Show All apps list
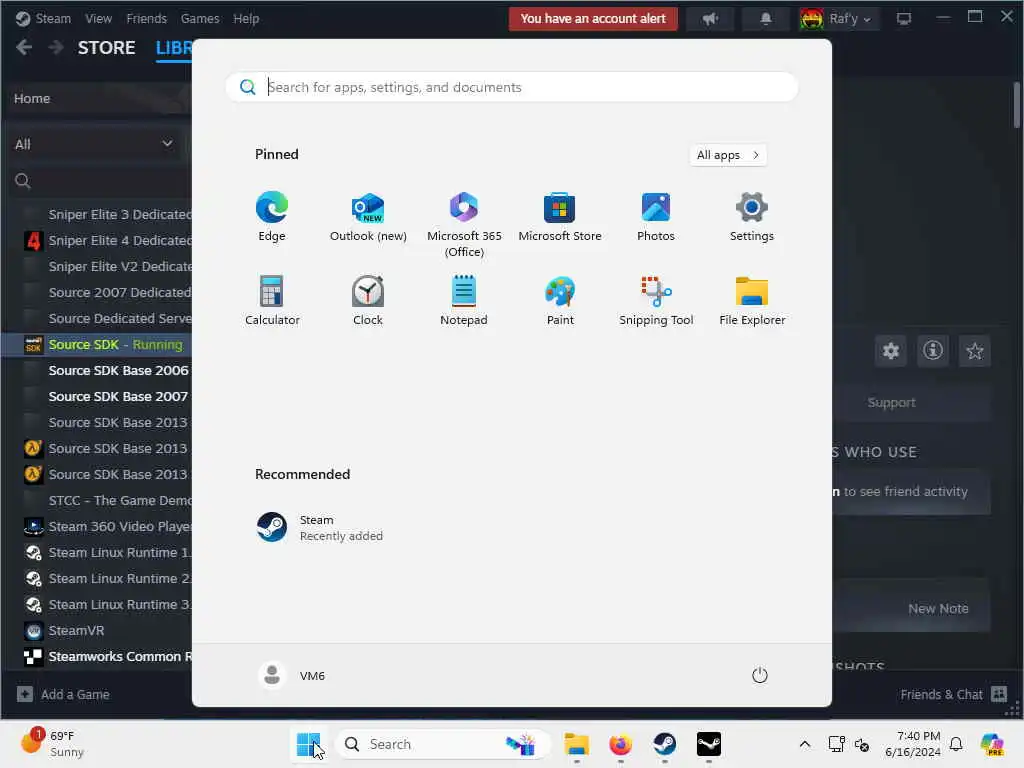Image resolution: width=1024 pixels, height=768 pixels. click(x=728, y=155)
